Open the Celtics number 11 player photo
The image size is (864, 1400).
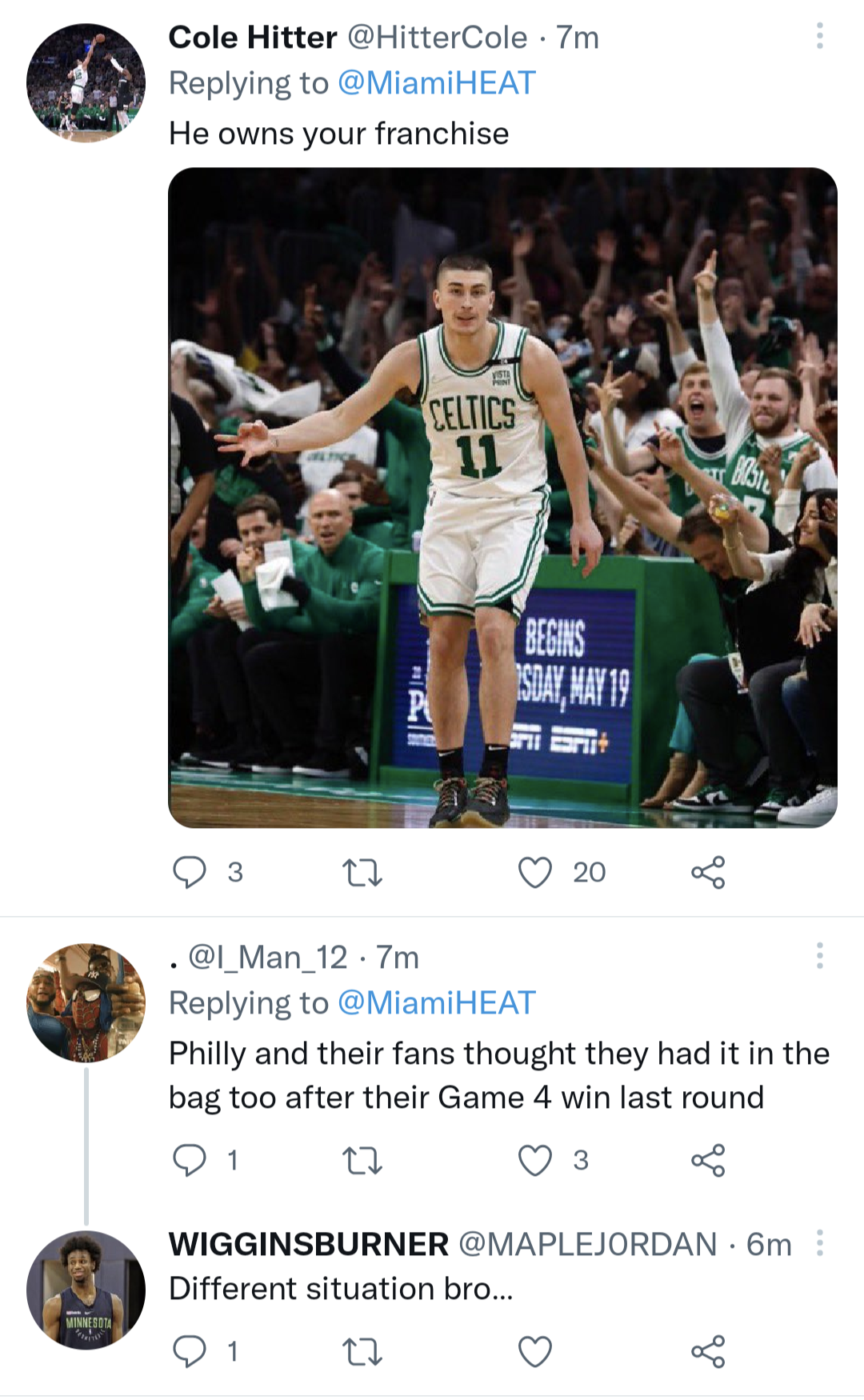(x=502, y=497)
